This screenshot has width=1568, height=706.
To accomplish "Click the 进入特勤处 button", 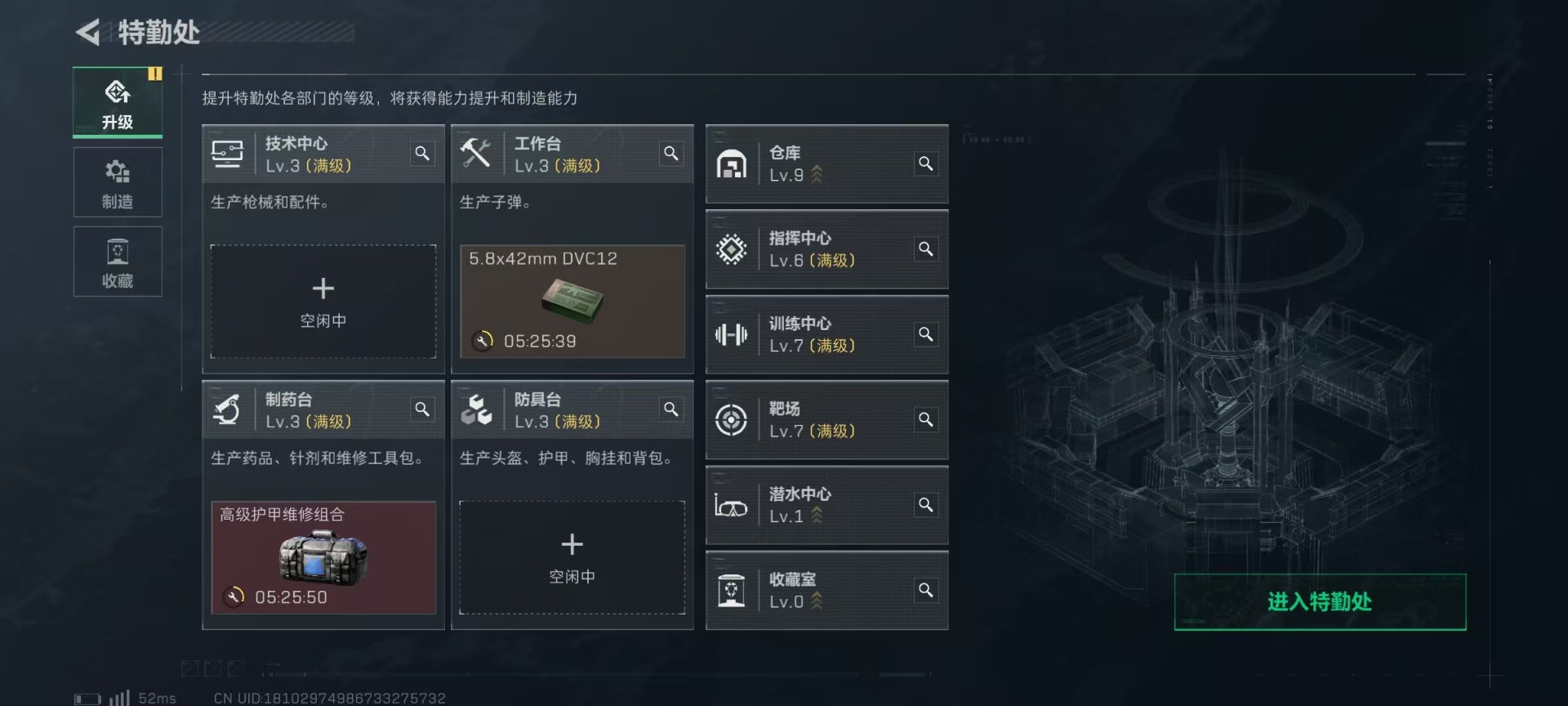I will click(1320, 602).
